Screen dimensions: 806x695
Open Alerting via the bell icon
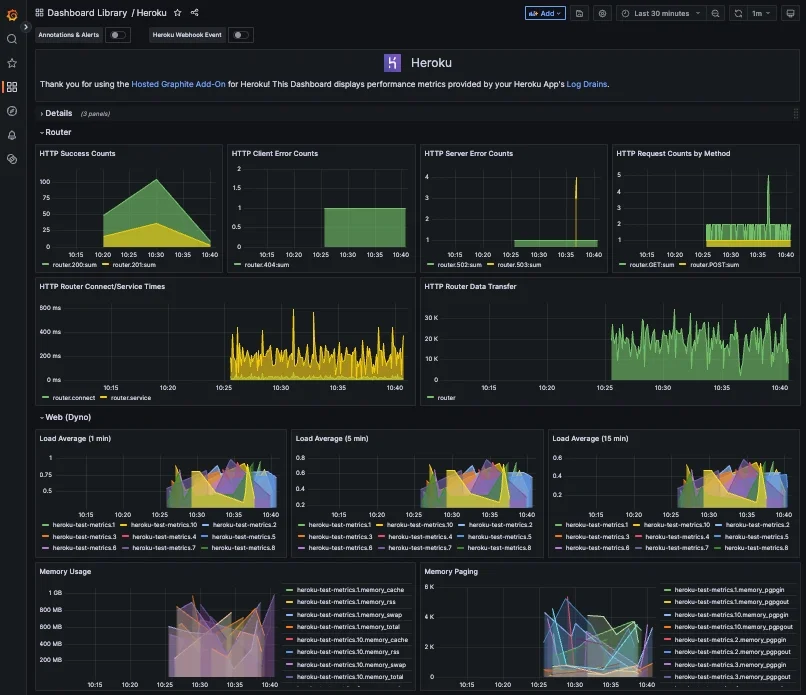click(13, 135)
